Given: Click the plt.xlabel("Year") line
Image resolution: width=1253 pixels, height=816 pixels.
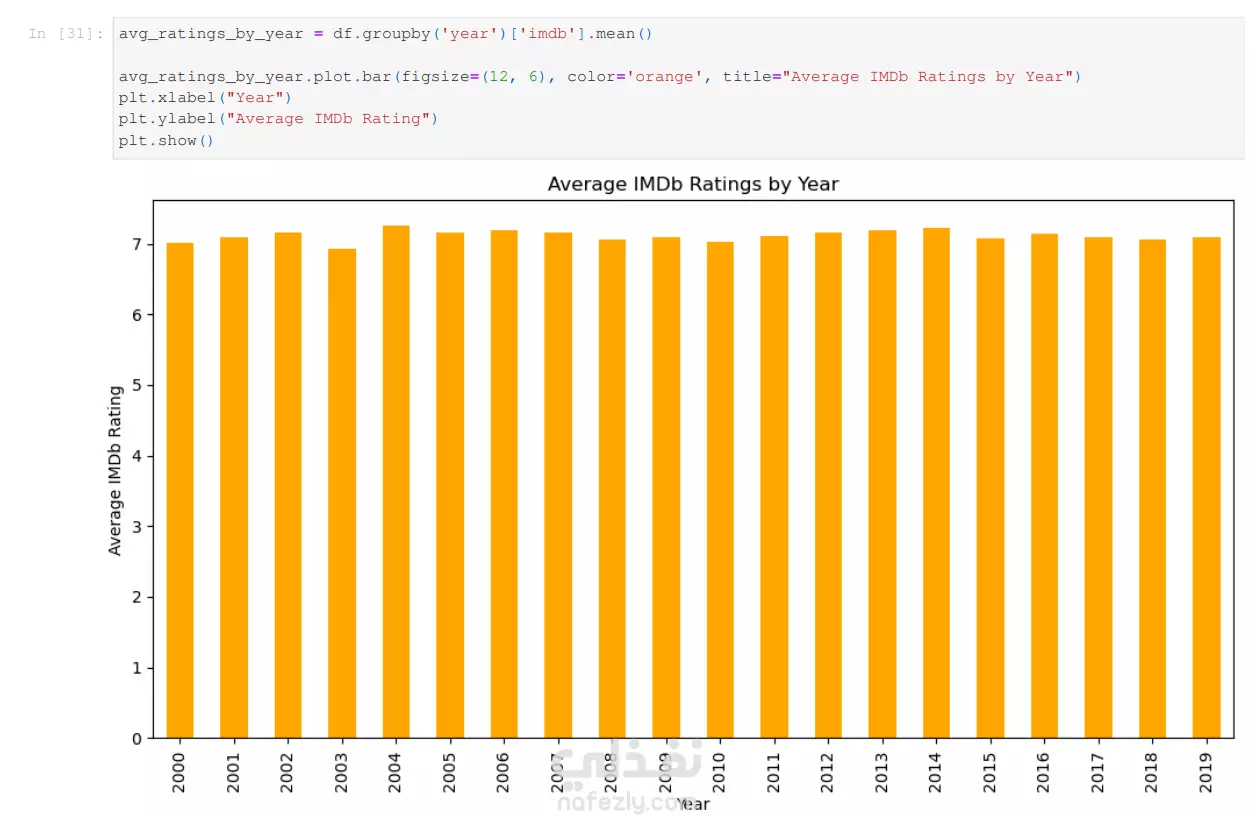Looking at the screenshot, I should [205, 98].
